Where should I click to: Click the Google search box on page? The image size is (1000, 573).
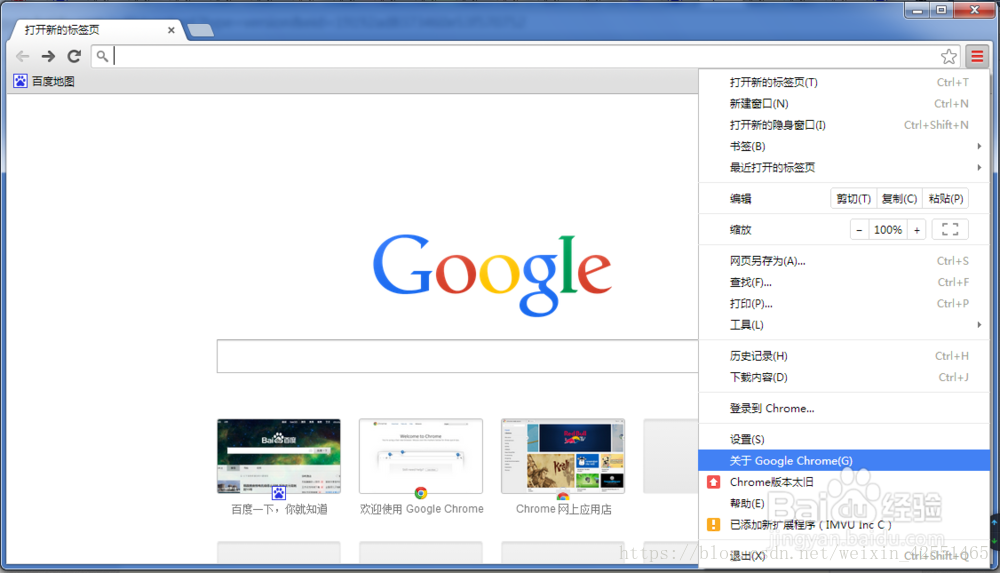pyautogui.click(x=457, y=356)
